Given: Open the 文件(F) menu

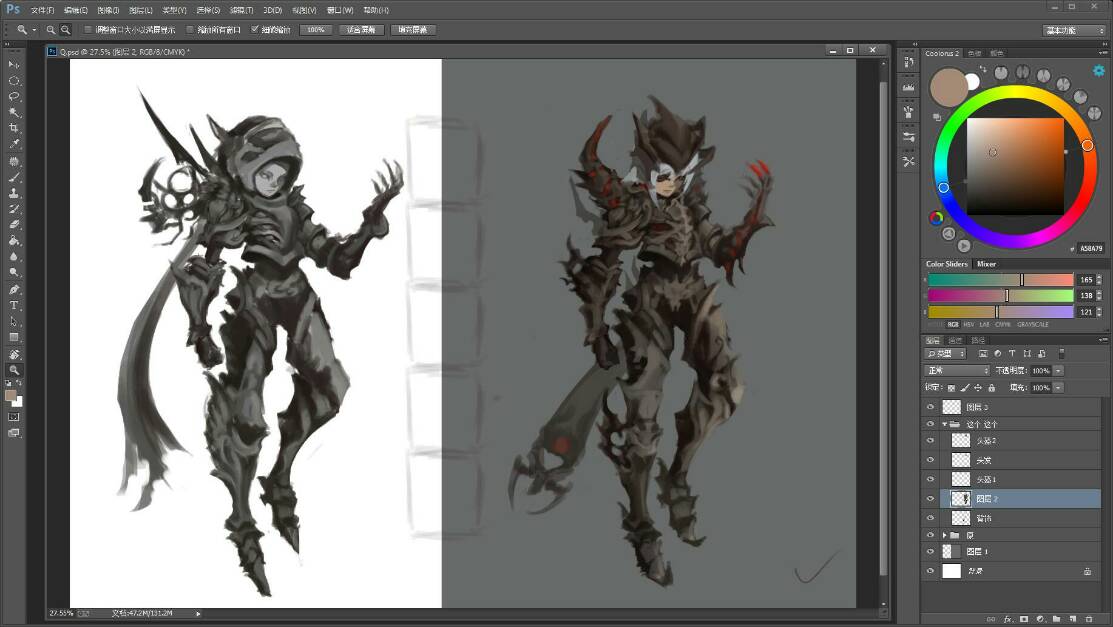Looking at the screenshot, I should click(42, 10).
